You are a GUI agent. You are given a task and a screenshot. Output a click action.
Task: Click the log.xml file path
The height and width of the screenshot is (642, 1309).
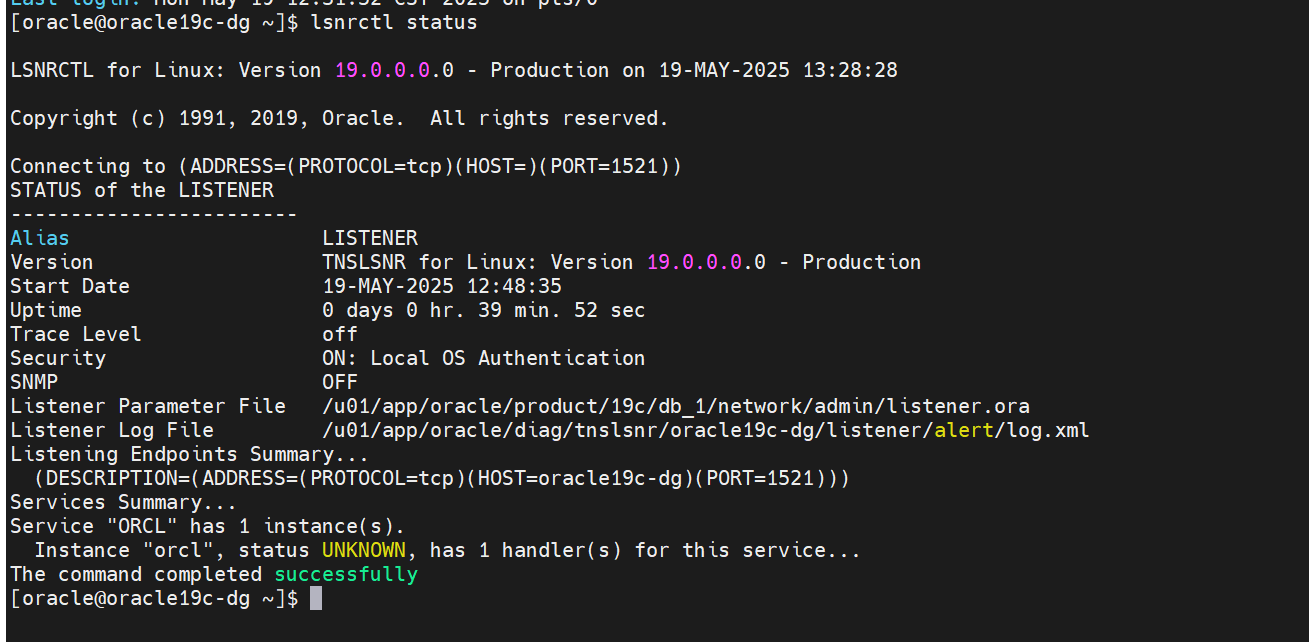pos(706,430)
